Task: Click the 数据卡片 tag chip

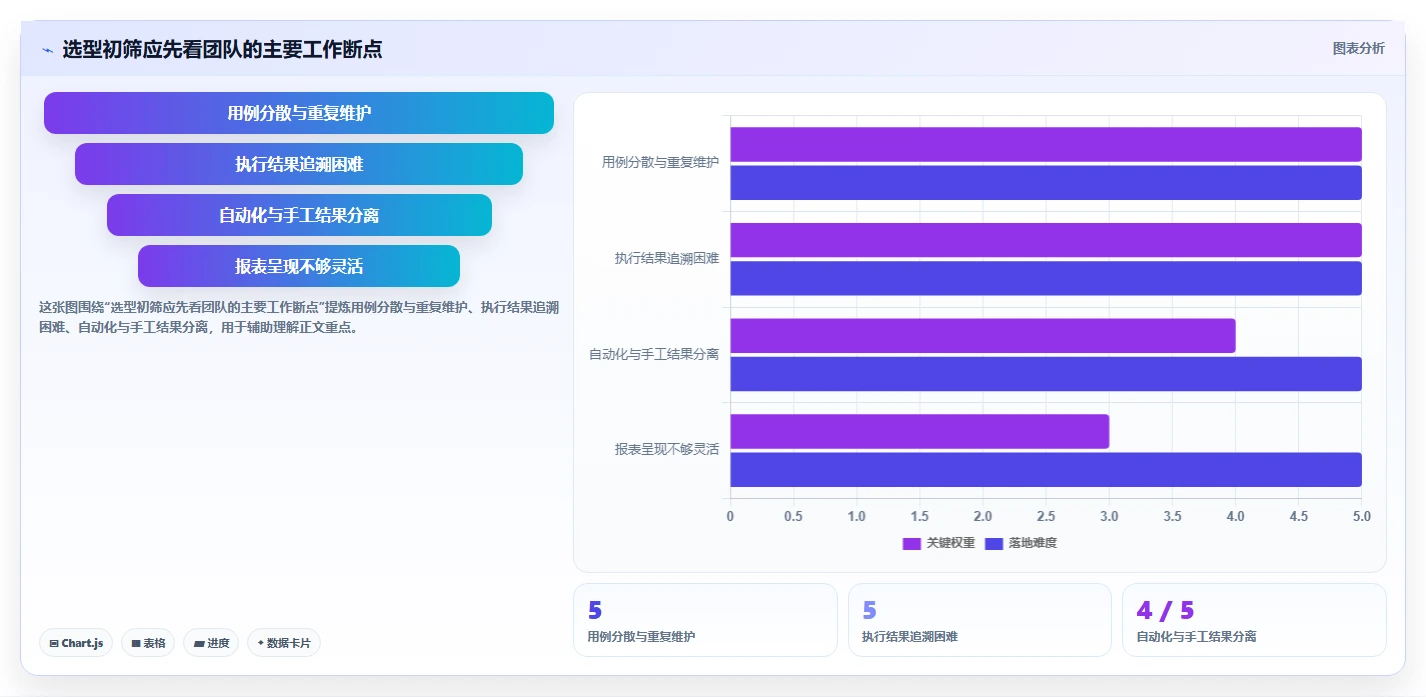Action: (284, 643)
